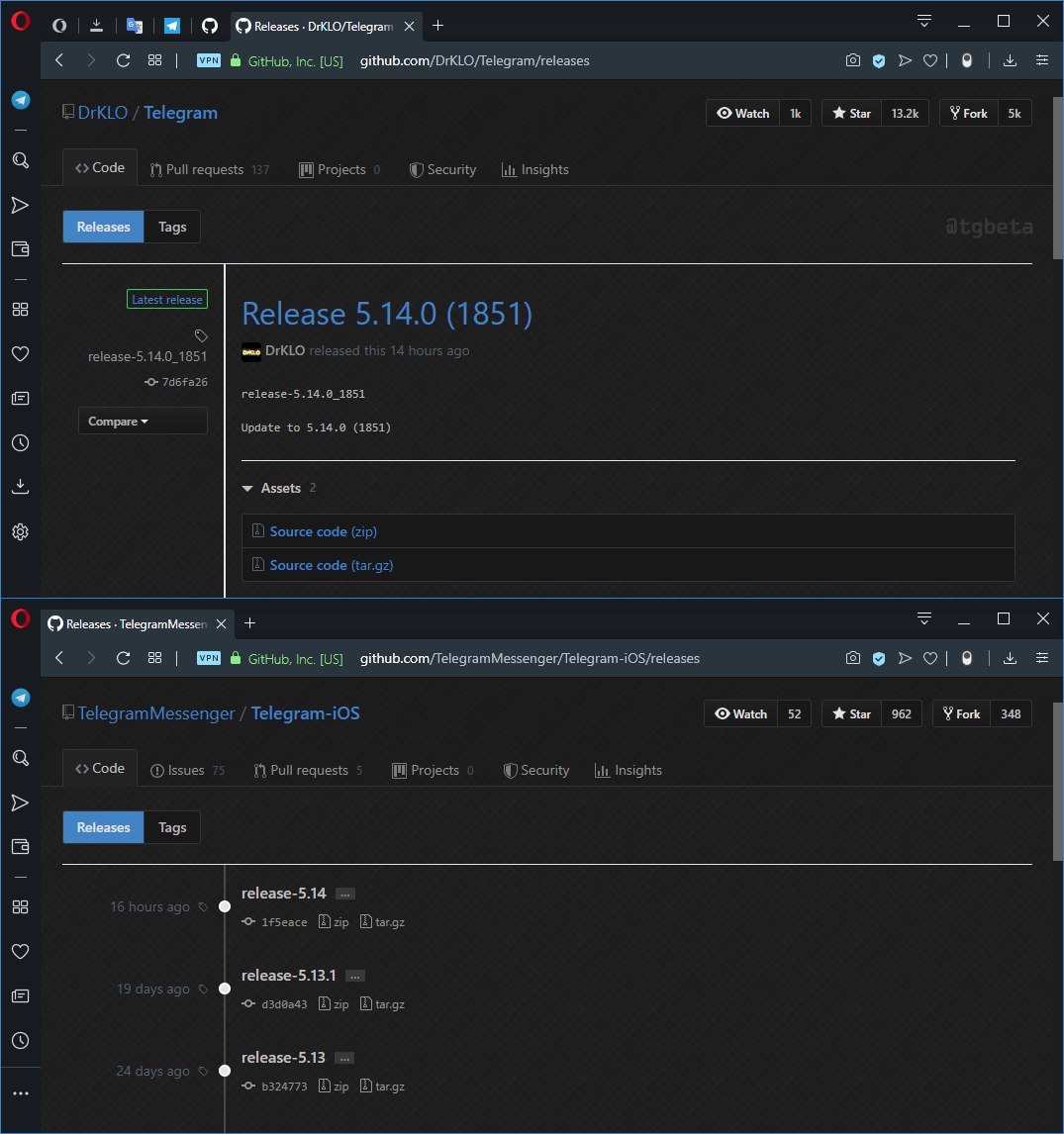Image resolution: width=1064 pixels, height=1134 pixels.
Task: Click address field in bottom window
Action: [530, 658]
